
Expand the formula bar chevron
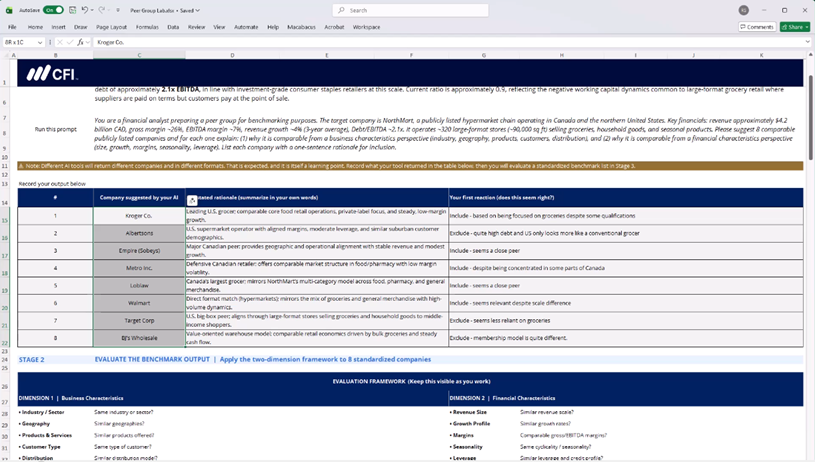806,42
